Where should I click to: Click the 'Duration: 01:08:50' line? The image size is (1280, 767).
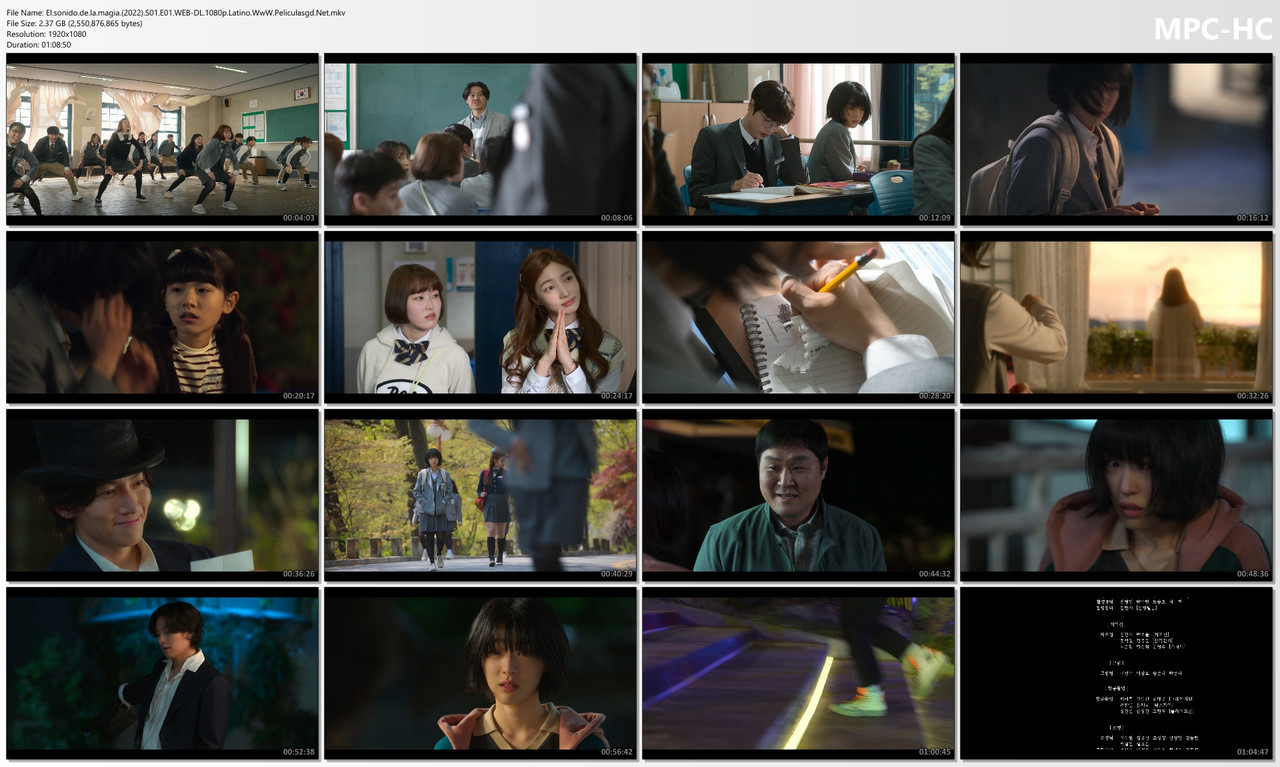(x=39, y=45)
